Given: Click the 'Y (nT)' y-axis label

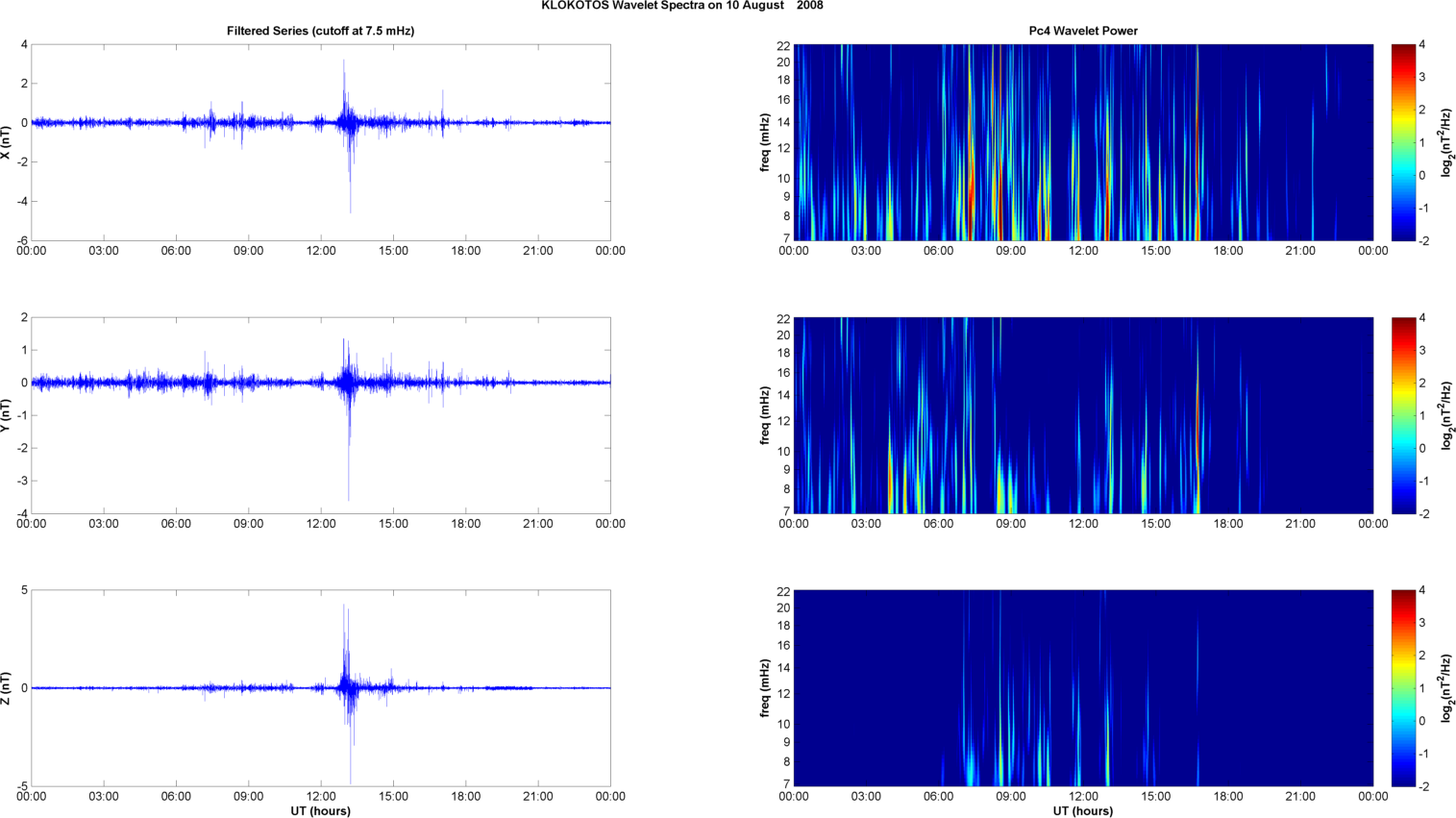Looking at the screenshot, I should tap(7, 415).
